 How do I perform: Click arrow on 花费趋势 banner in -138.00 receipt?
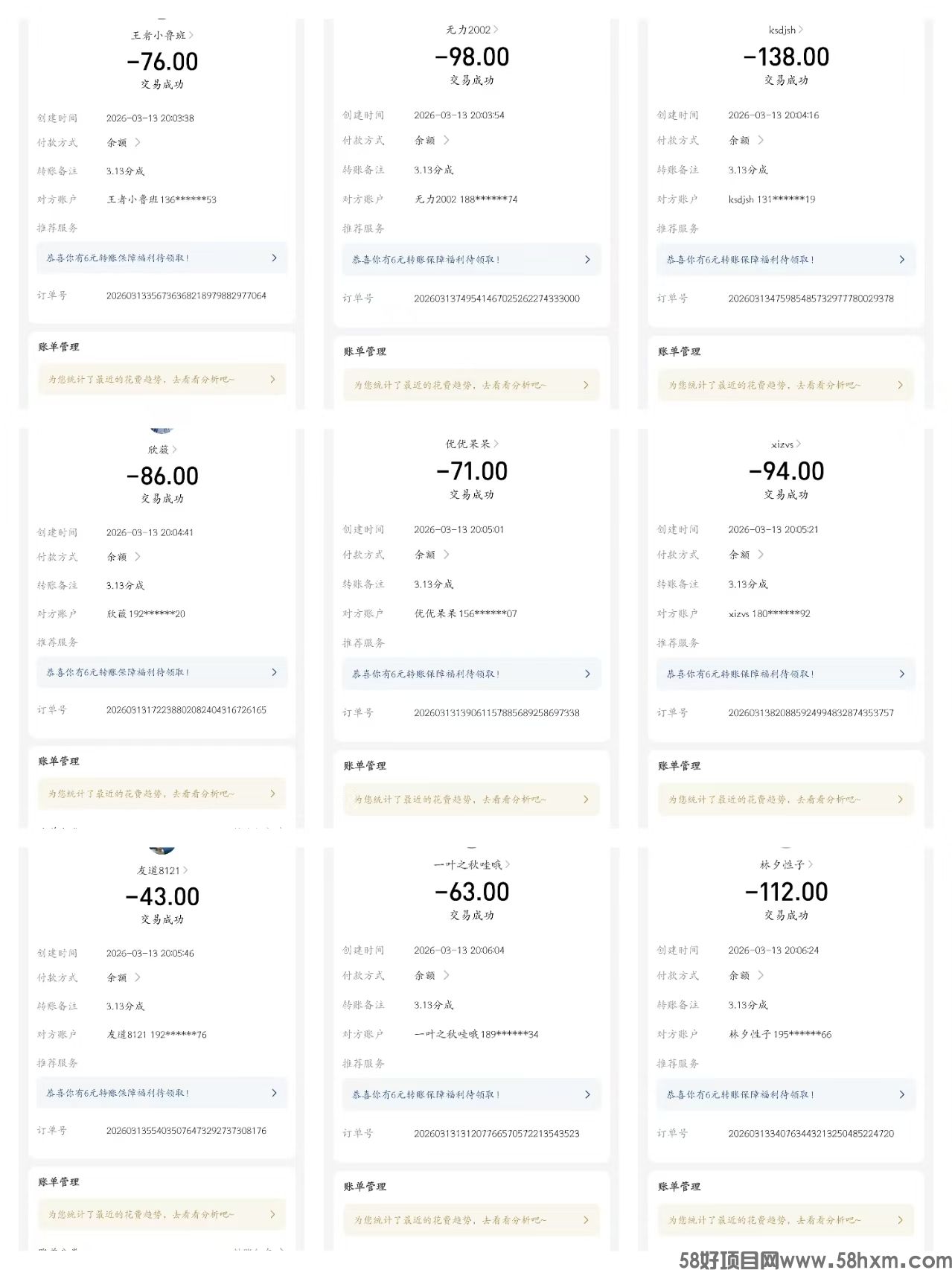(x=900, y=385)
